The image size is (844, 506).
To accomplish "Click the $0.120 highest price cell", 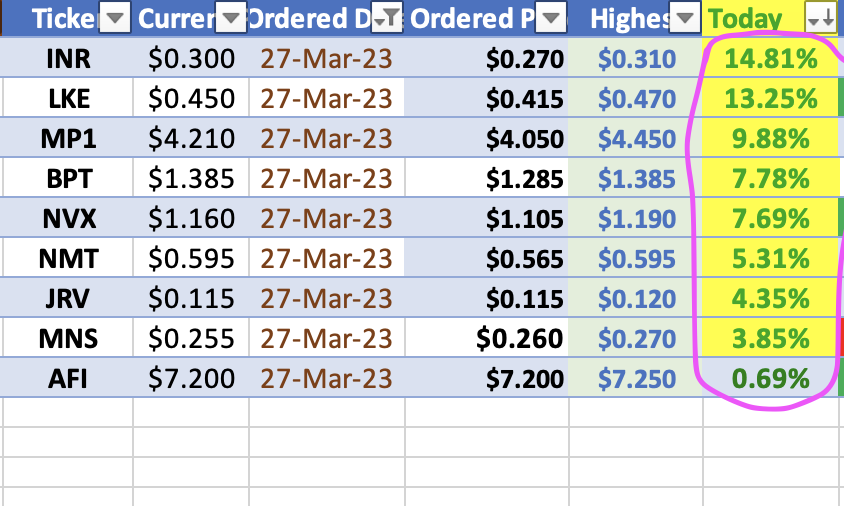I will [636, 298].
